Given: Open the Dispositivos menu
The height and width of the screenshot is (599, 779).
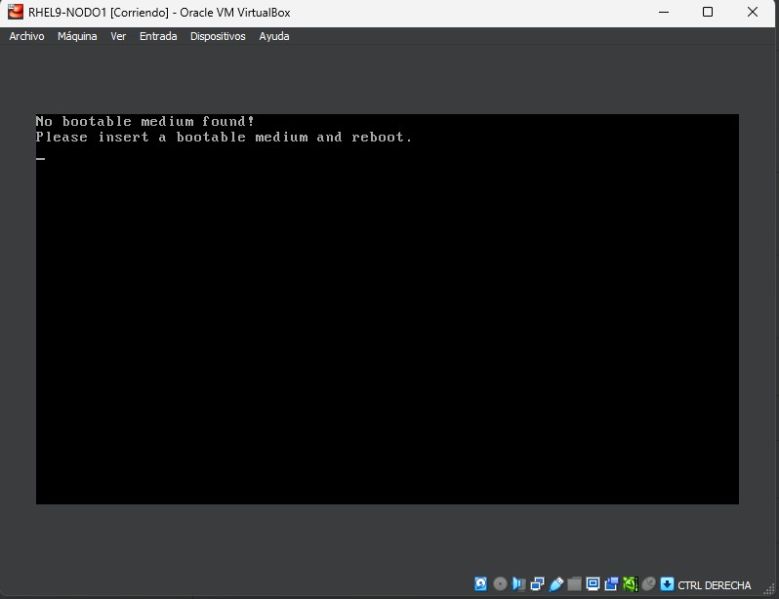Looking at the screenshot, I should coord(218,36).
